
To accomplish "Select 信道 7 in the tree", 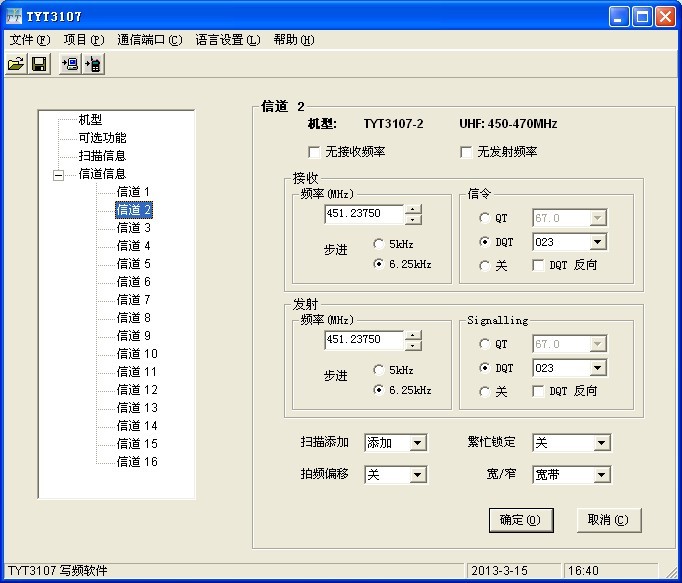I will tap(134, 300).
